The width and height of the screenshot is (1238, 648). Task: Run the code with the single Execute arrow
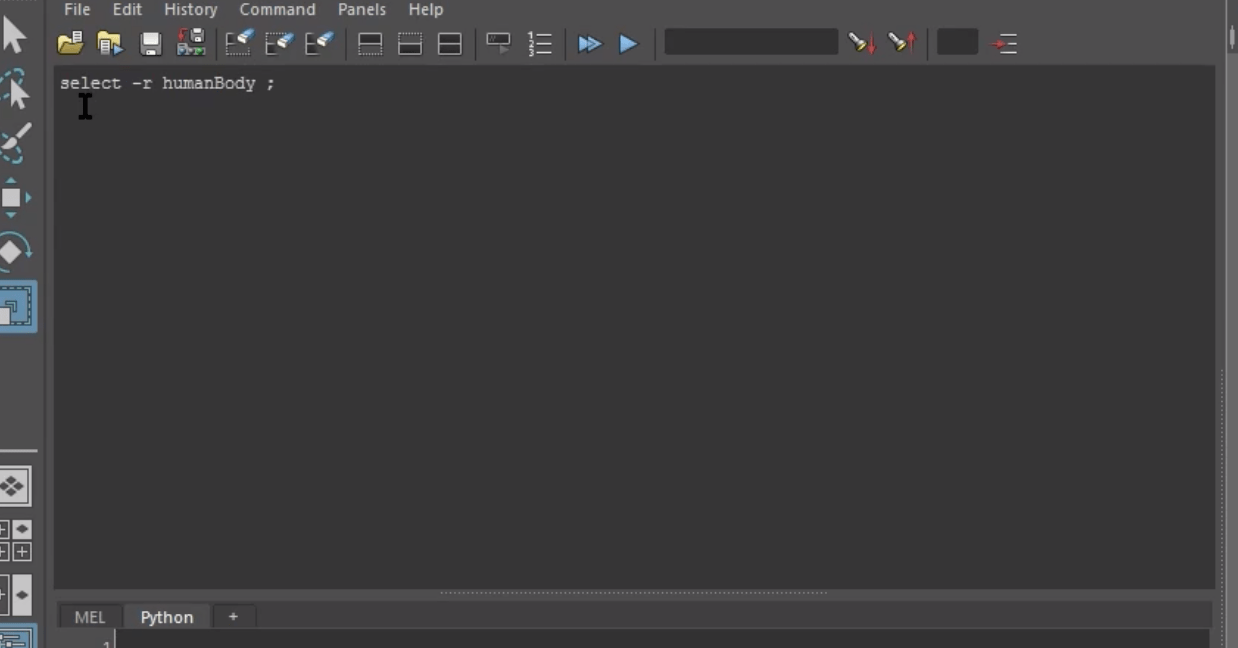[x=628, y=43]
